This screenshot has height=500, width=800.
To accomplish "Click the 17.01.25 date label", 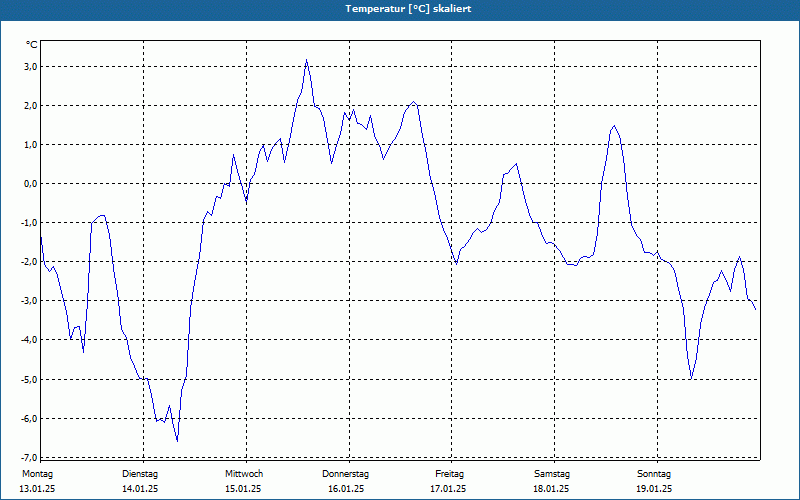I will (448, 489).
